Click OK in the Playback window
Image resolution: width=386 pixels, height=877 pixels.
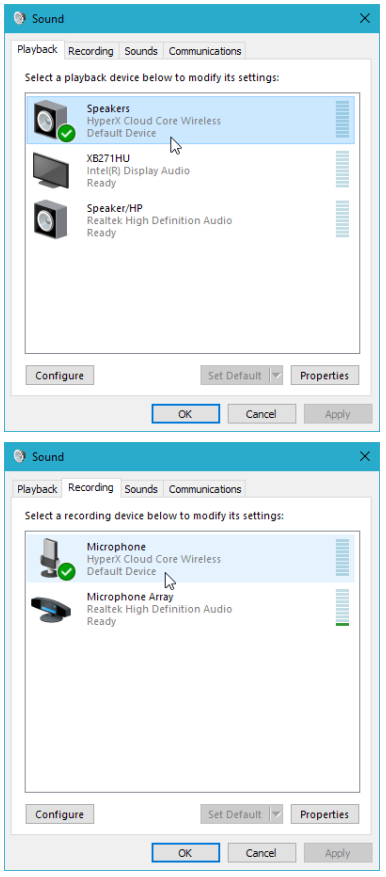click(185, 414)
